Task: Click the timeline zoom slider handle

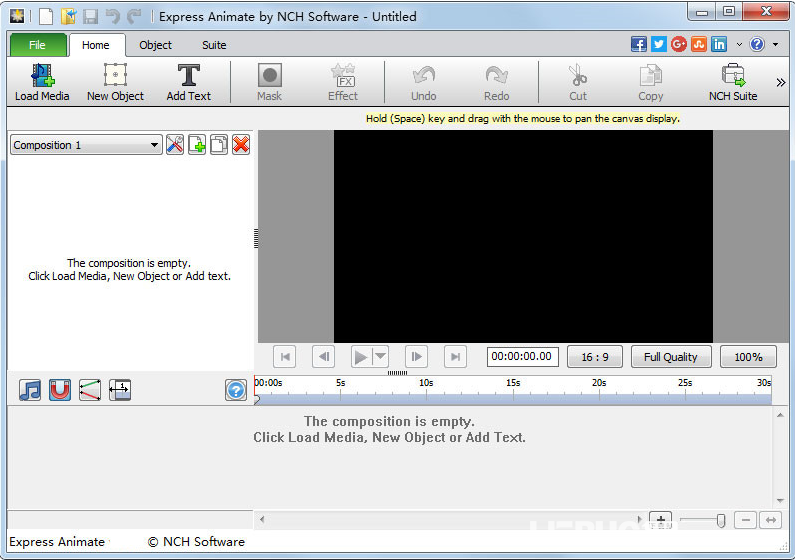Action: [721, 520]
